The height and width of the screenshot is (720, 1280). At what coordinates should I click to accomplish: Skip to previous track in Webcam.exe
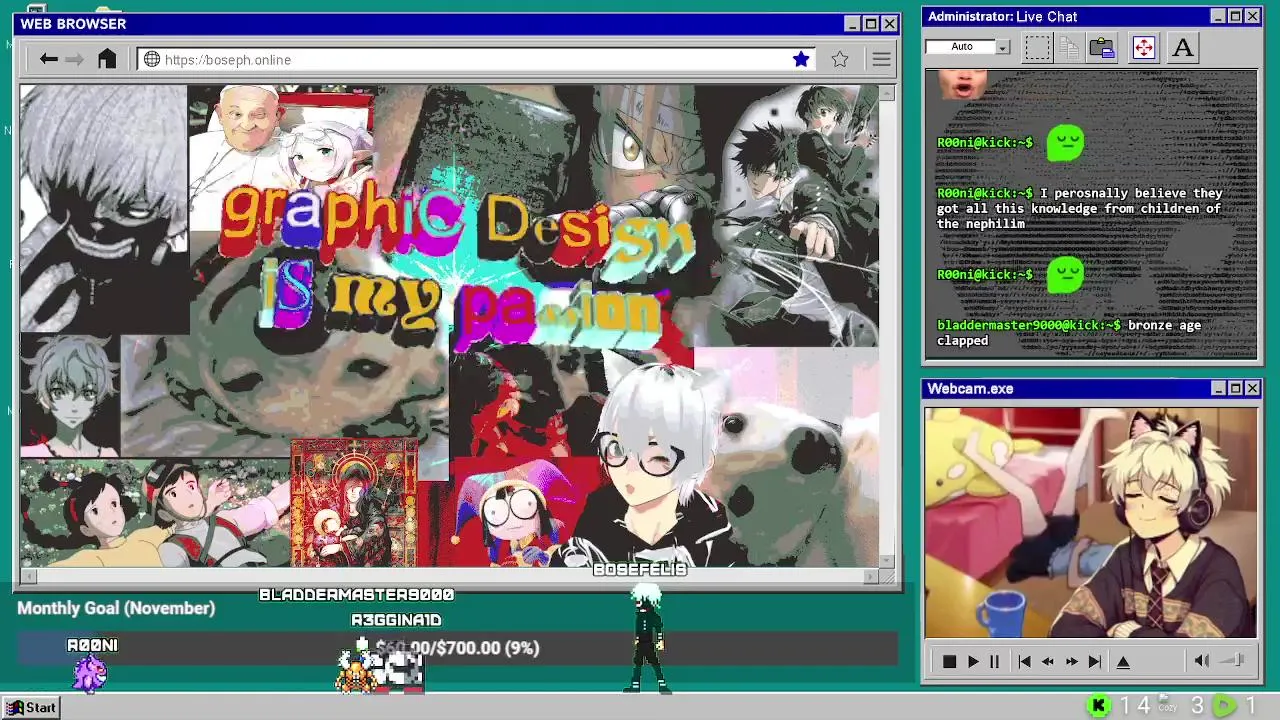coord(1024,662)
